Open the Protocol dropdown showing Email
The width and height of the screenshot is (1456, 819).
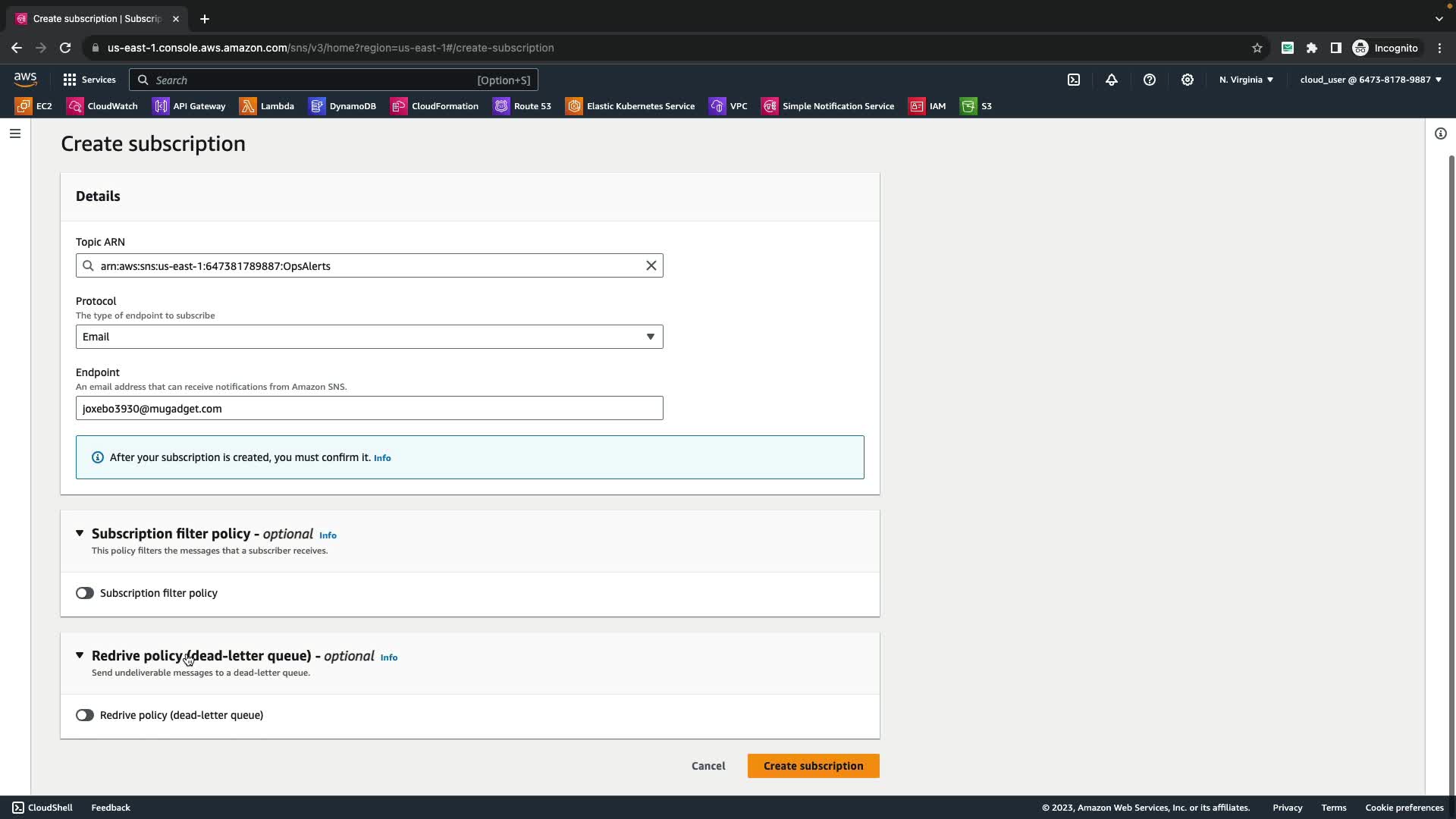pos(369,337)
